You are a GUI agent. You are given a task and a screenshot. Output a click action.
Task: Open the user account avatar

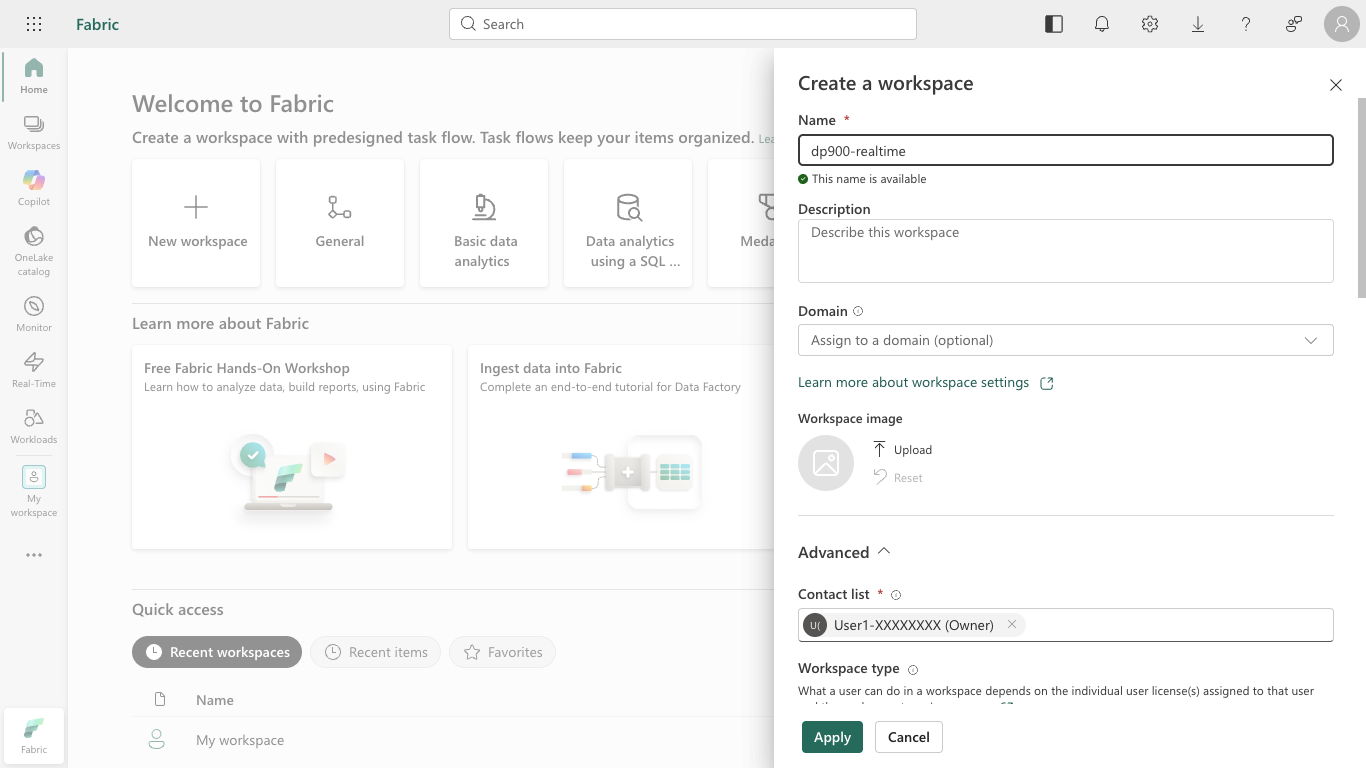pos(1342,24)
